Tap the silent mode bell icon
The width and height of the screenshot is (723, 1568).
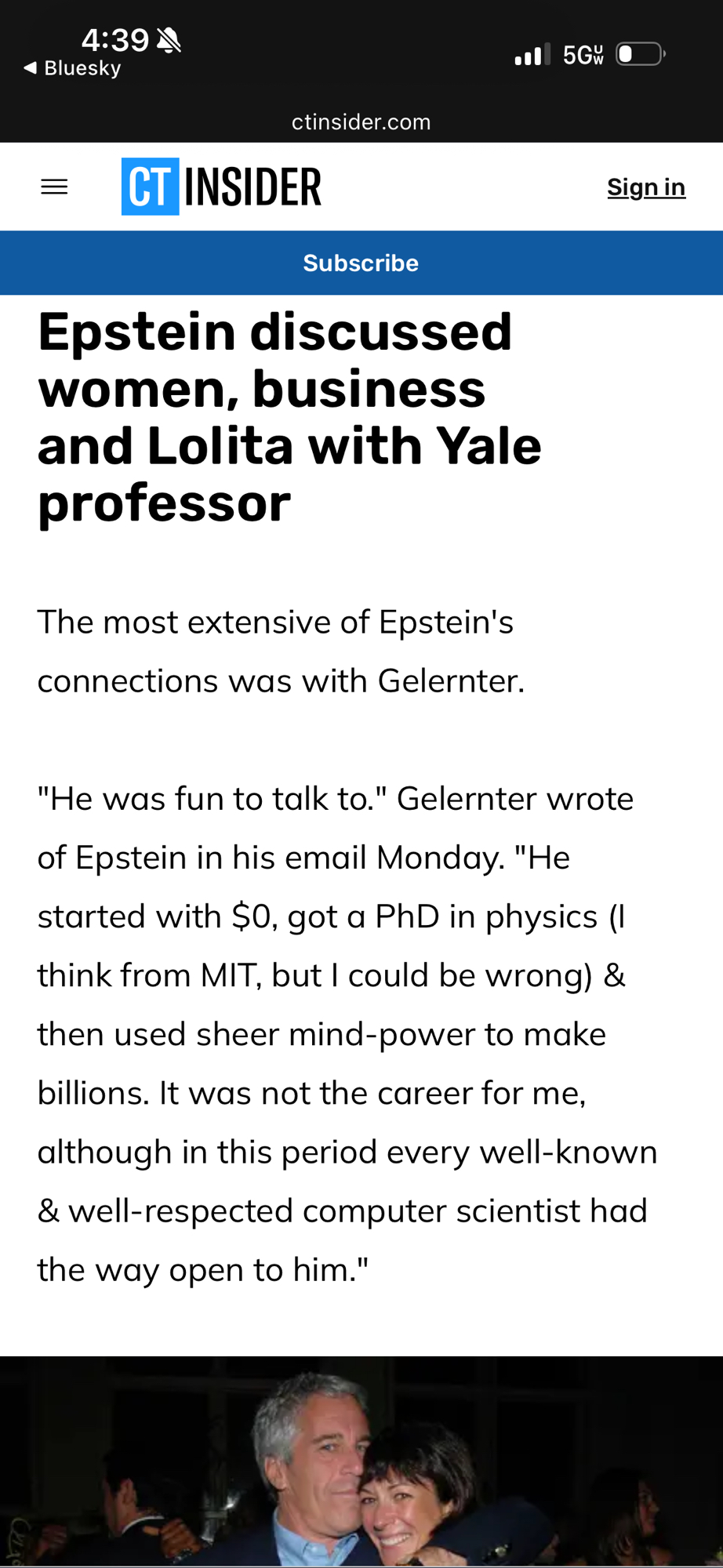[x=169, y=40]
